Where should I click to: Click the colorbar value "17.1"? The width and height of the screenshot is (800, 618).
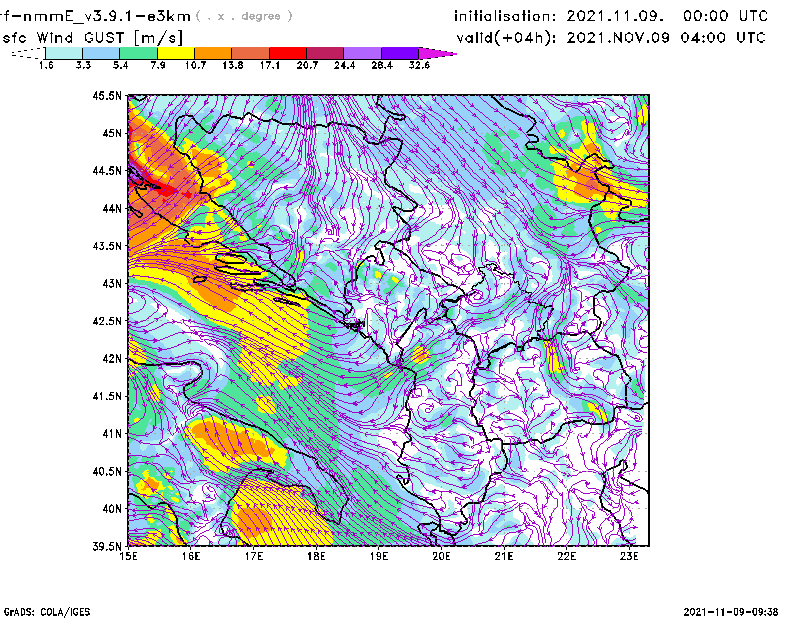pyautogui.click(x=270, y=65)
